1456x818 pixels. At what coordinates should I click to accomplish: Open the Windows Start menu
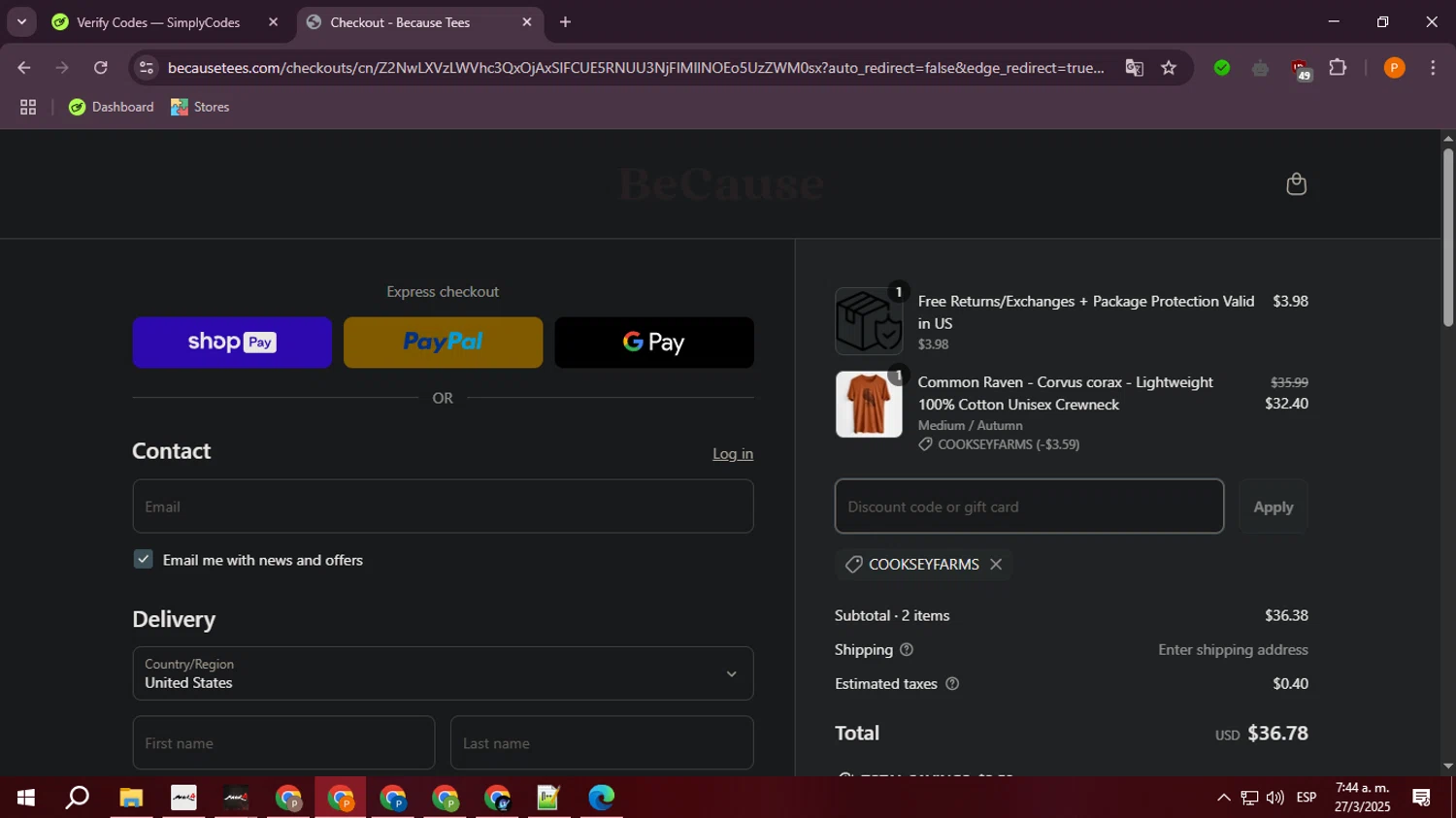(26, 798)
